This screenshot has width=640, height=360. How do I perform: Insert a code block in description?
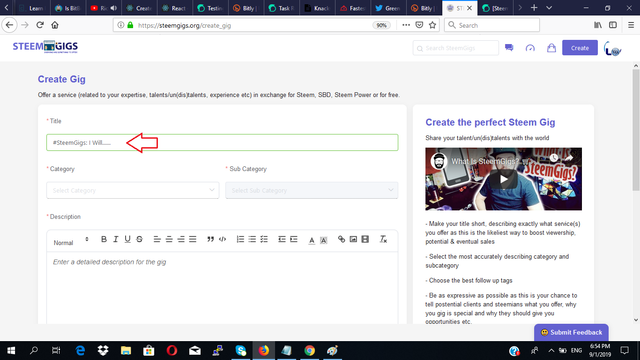222,239
